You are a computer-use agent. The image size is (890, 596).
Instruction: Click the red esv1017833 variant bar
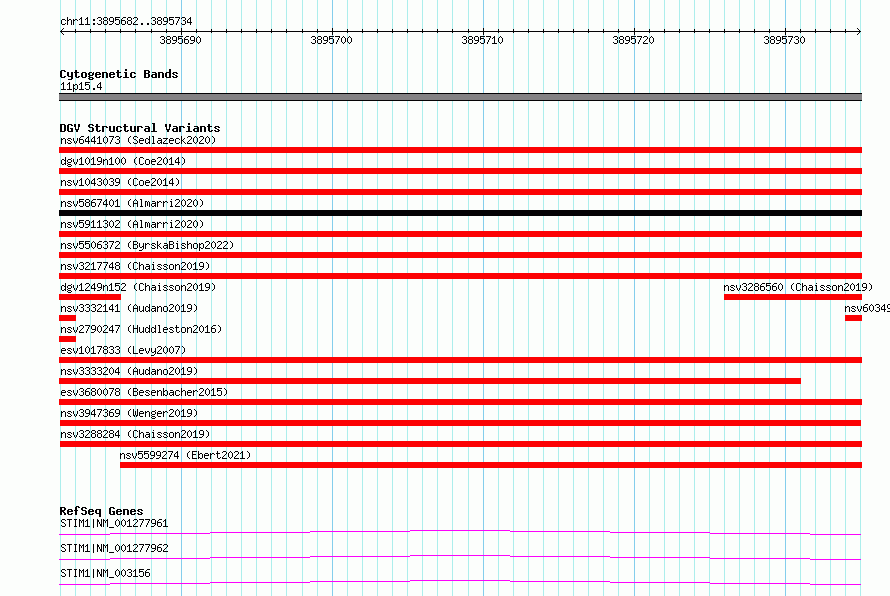[460, 360]
